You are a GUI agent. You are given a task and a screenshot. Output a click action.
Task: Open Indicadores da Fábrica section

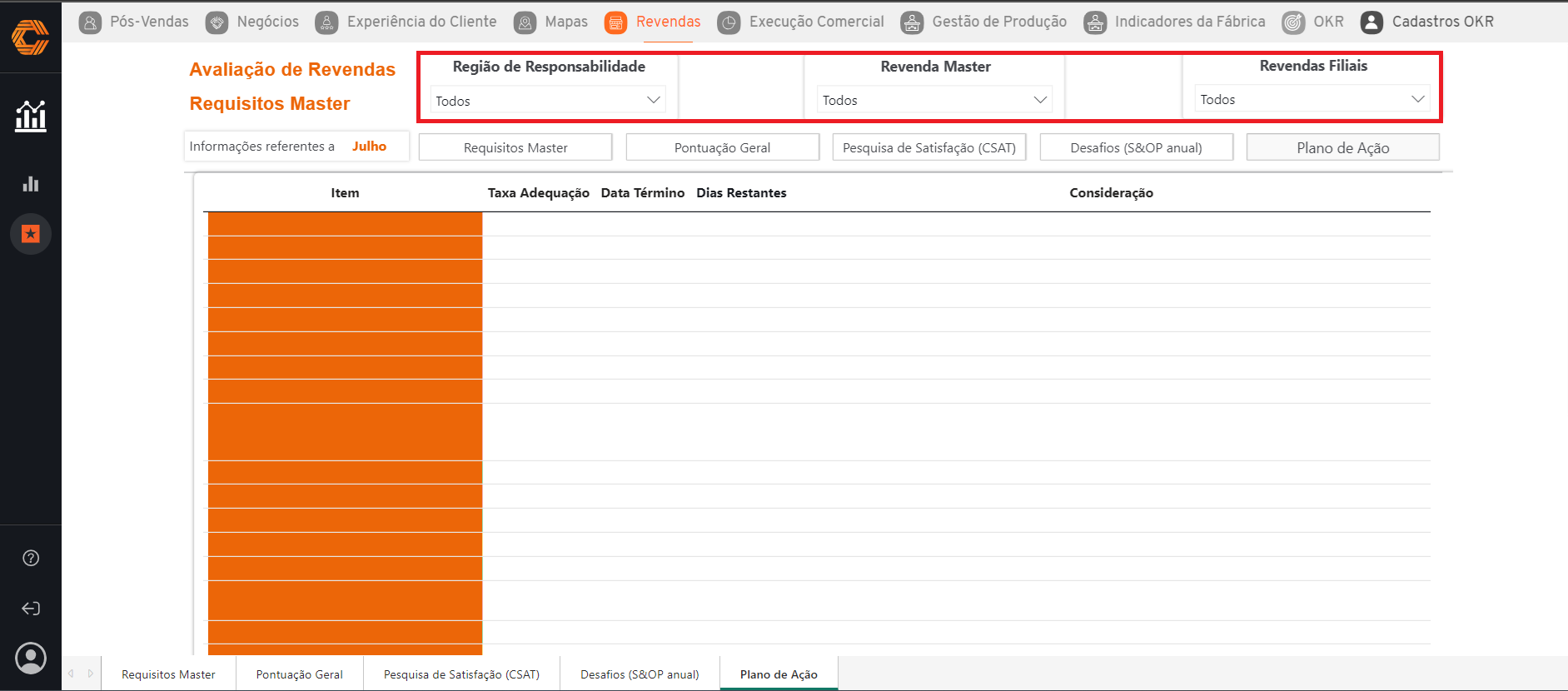point(1190,22)
